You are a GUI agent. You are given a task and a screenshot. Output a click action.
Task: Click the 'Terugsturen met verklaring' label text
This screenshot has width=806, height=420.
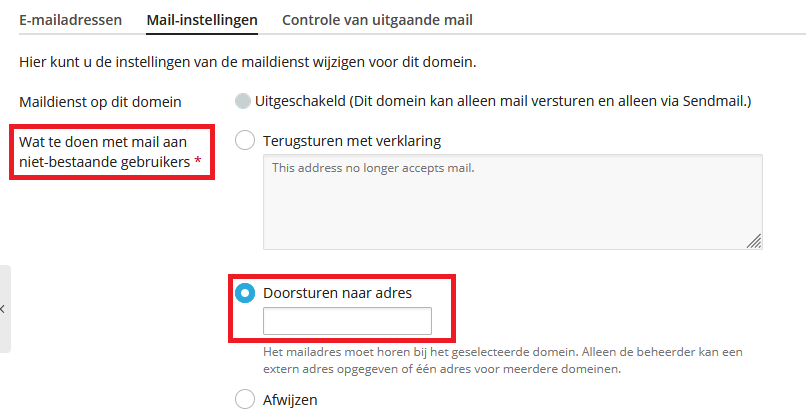pyautogui.click(x=352, y=141)
